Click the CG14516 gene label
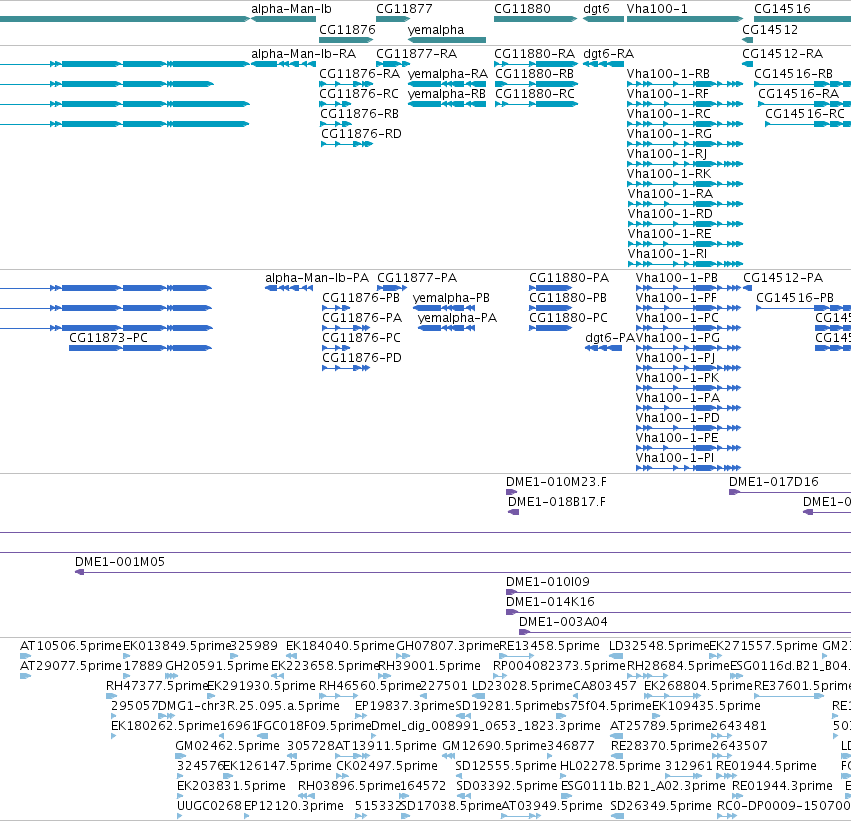Image resolution: width=851 pixels, height=821 pixels. (782, 9)
